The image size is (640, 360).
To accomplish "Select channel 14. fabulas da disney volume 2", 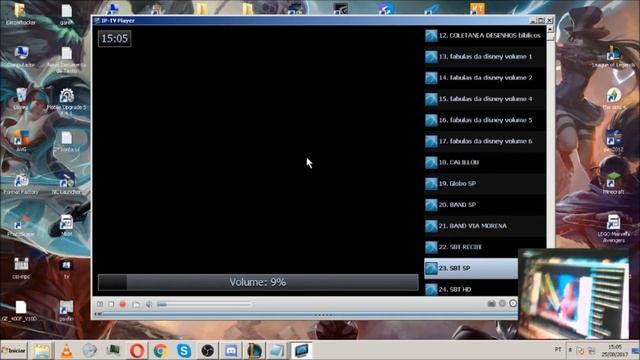I will pyautogui.click(x=484, y=78).
